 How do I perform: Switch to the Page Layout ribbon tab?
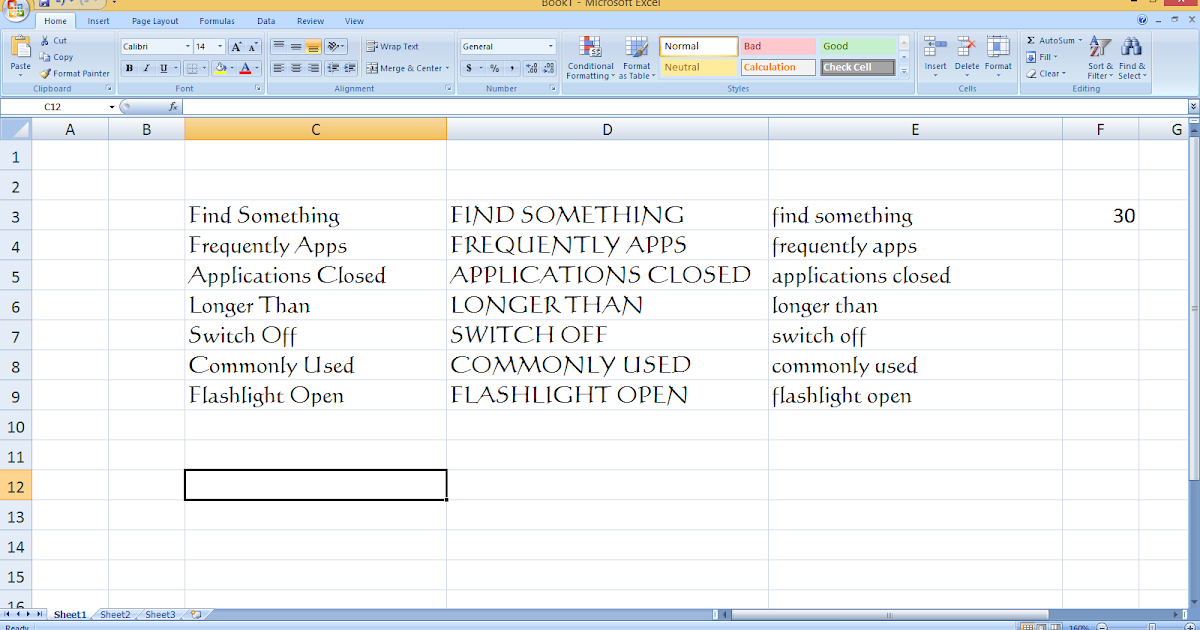click(x=155, y=20)
